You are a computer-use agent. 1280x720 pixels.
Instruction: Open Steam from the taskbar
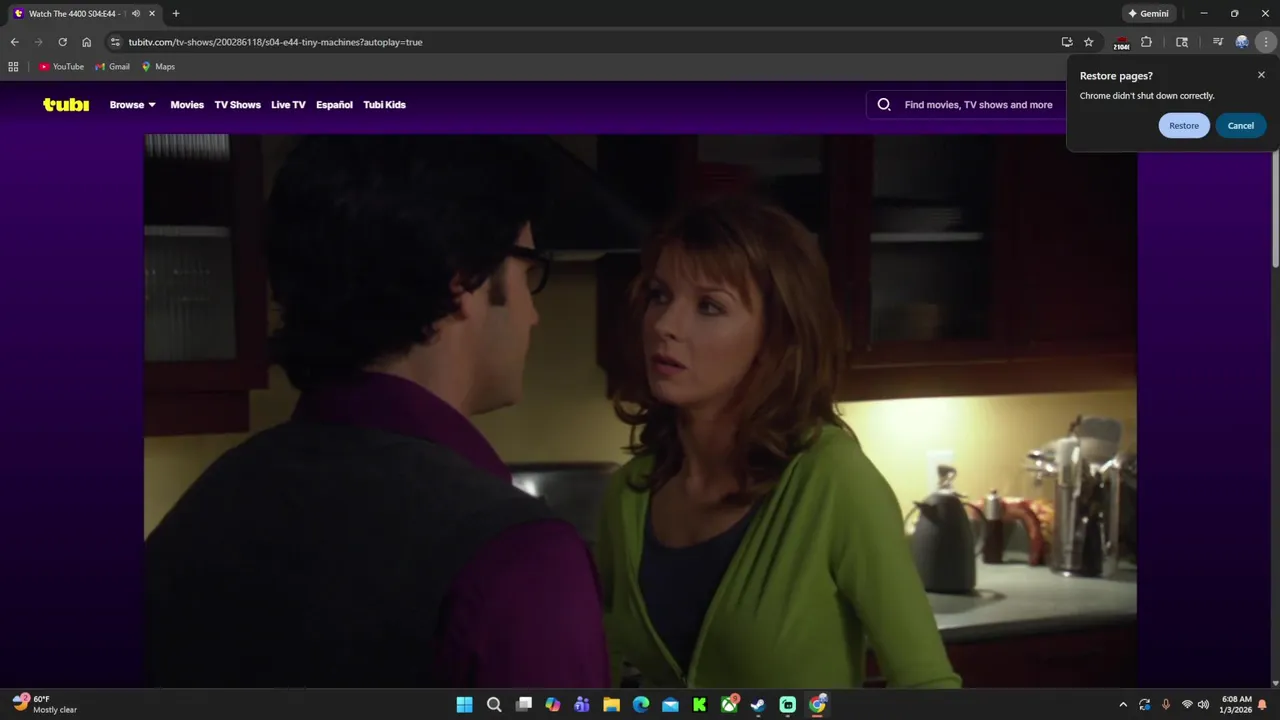coord(758,705)
